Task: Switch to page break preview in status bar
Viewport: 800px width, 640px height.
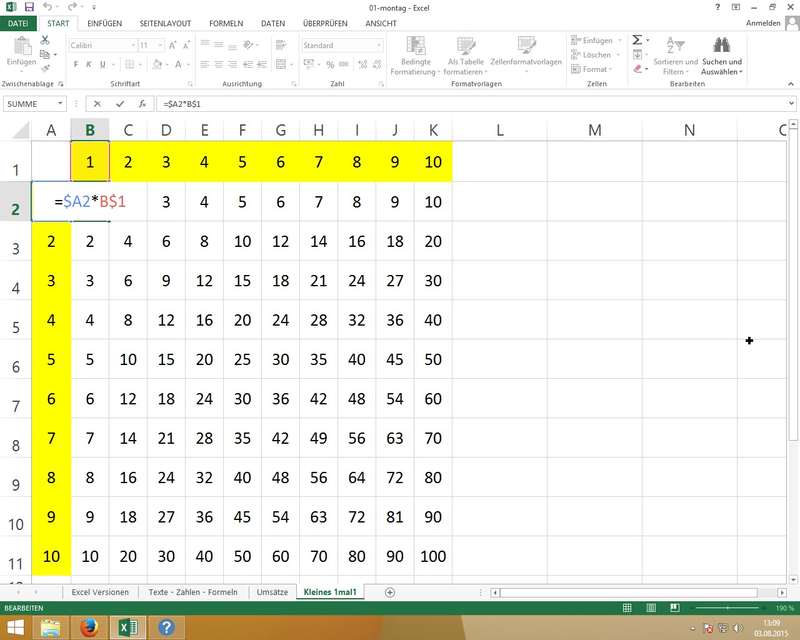Action: (674, 608)
